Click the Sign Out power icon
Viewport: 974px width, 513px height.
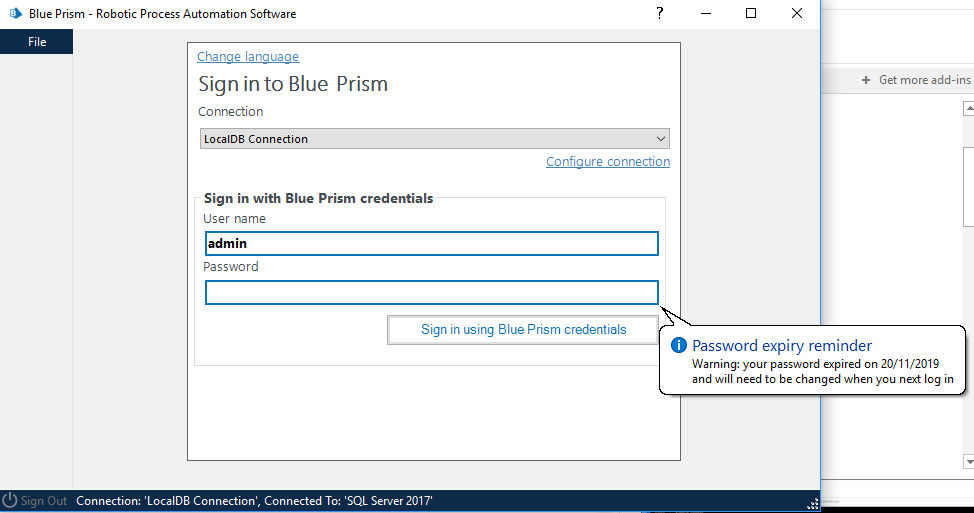(x=9, y=501)
